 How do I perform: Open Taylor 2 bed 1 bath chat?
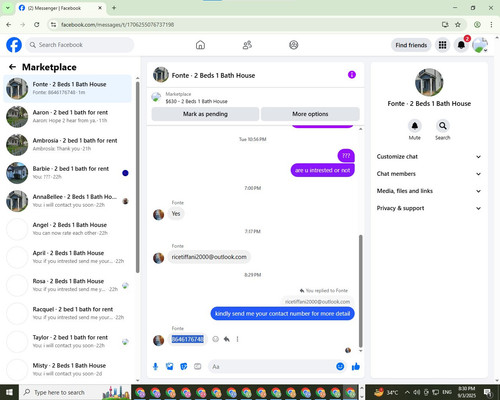[x=68, y=341]
